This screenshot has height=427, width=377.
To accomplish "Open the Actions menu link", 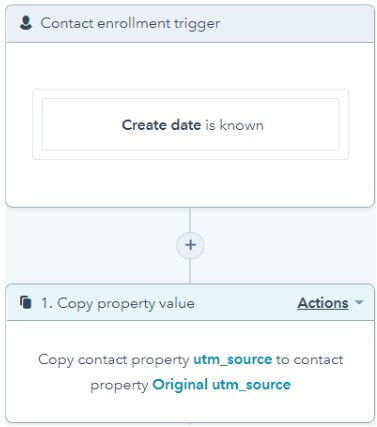I will pos(323,303).
